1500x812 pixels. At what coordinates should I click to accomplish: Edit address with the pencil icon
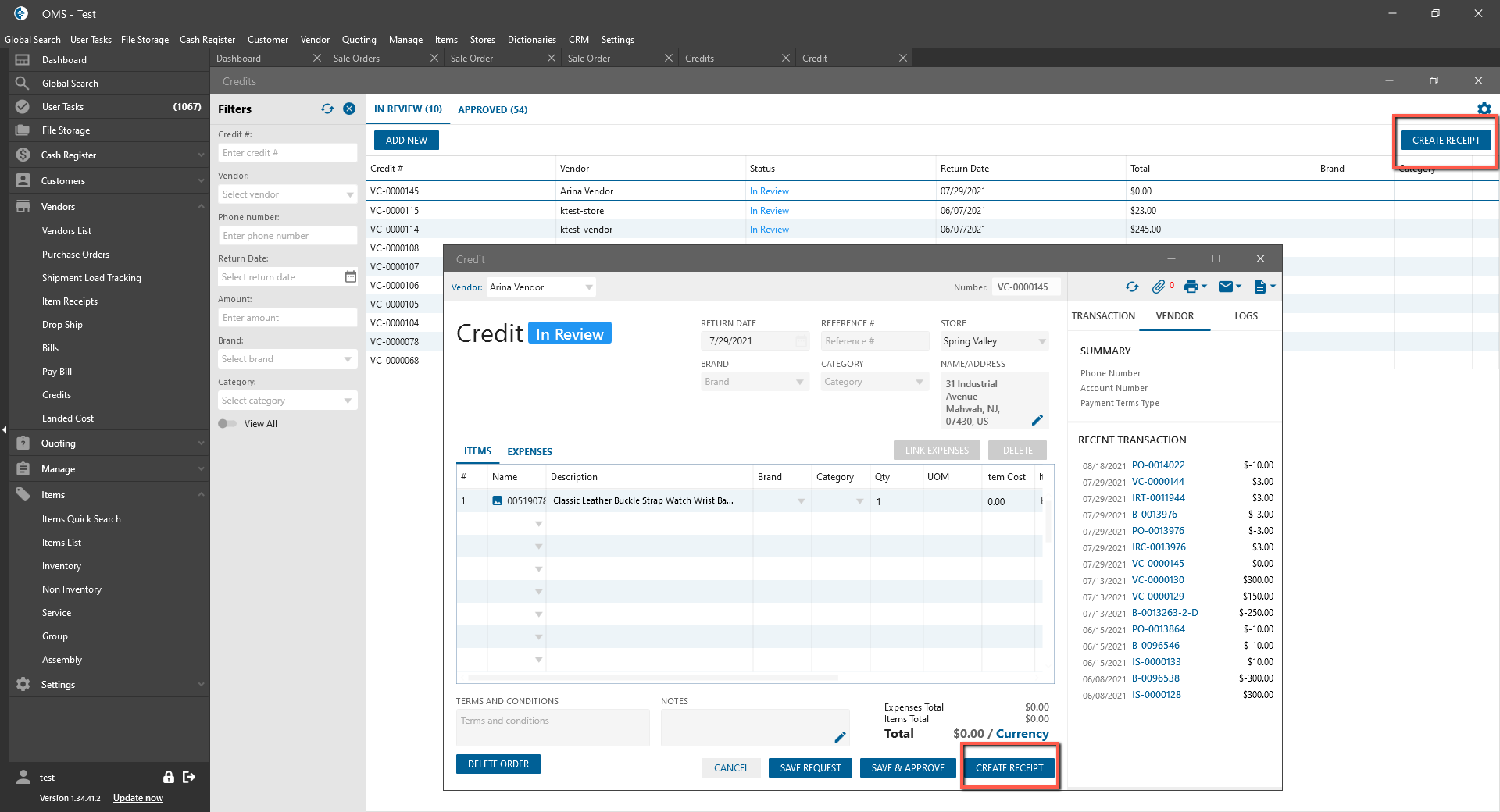tap(1037, 420)
